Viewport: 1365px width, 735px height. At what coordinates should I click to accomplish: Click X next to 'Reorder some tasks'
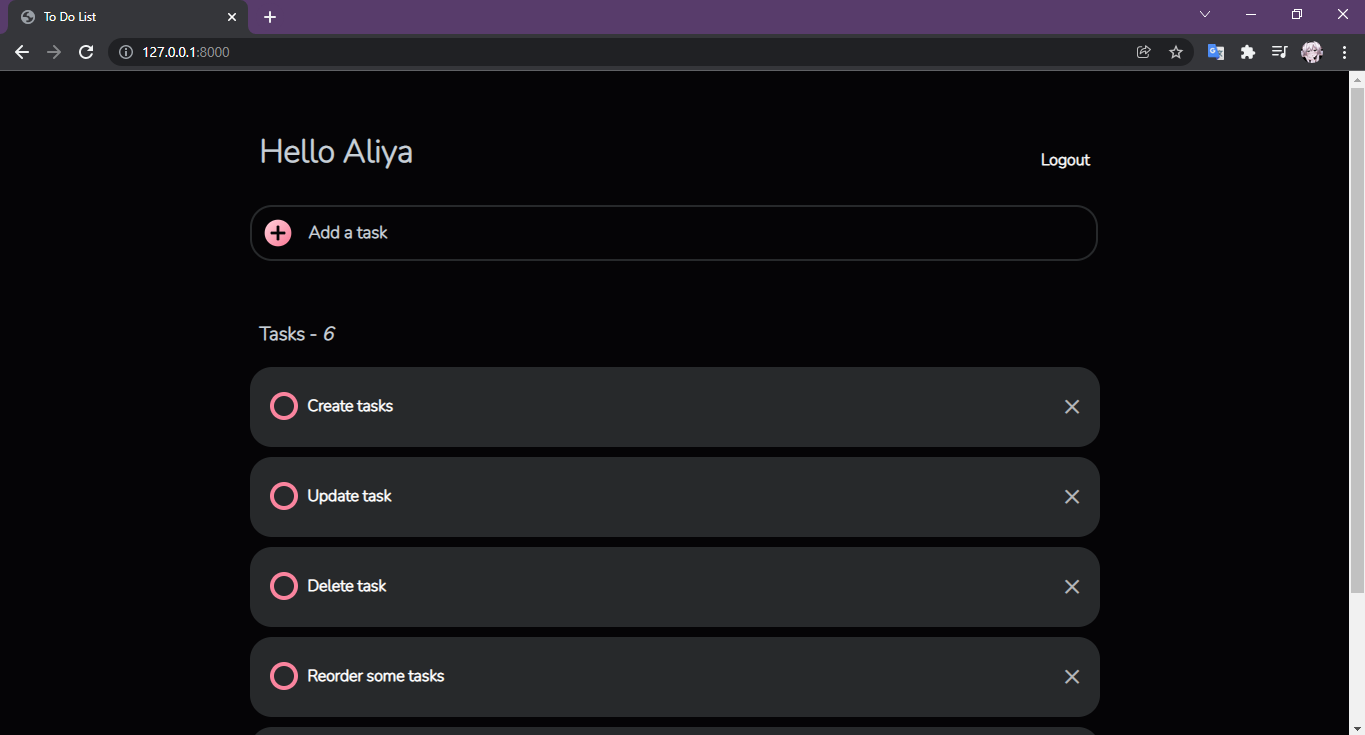1071,676
